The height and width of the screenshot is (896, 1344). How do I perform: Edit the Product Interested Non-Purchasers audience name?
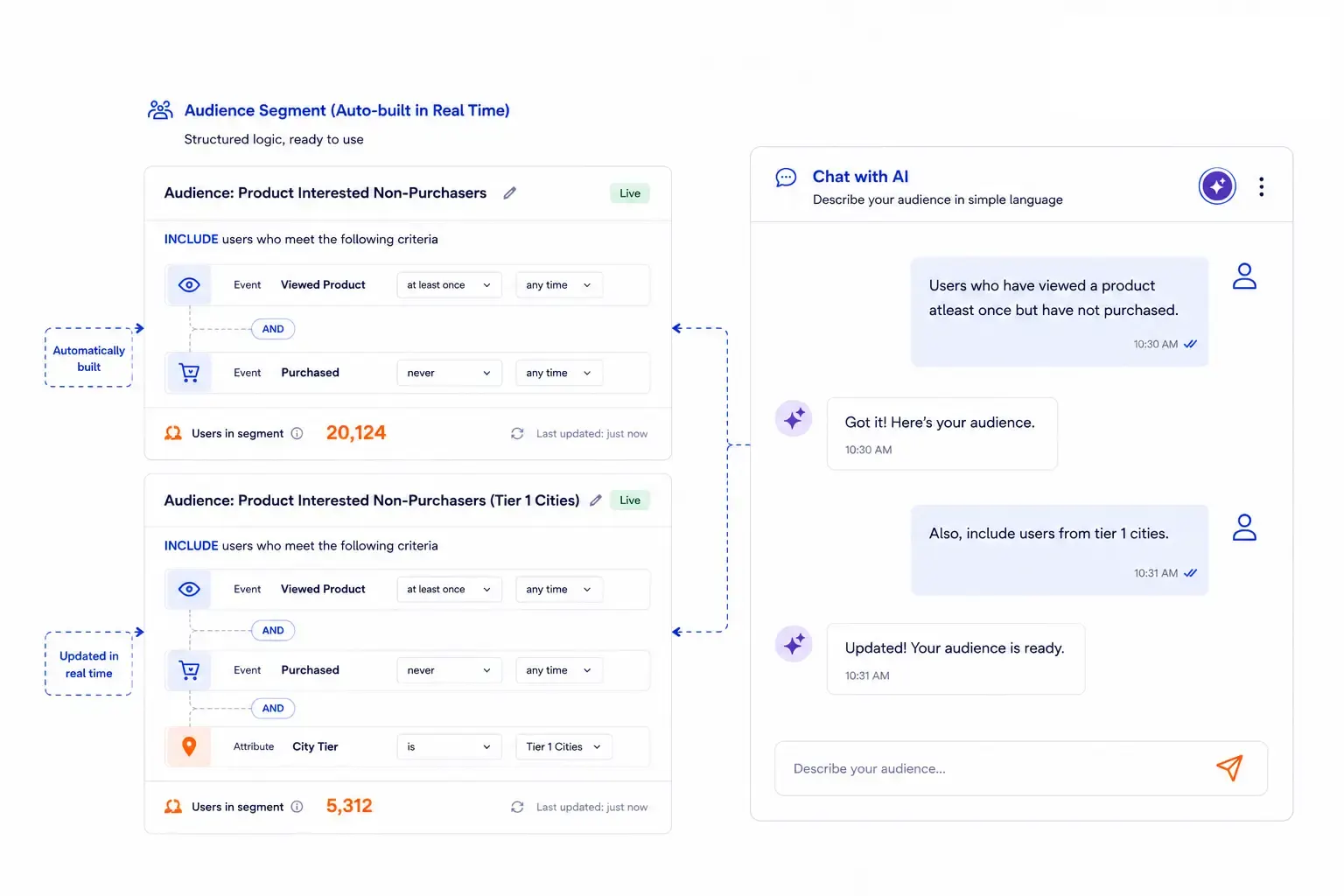point(510,192)
